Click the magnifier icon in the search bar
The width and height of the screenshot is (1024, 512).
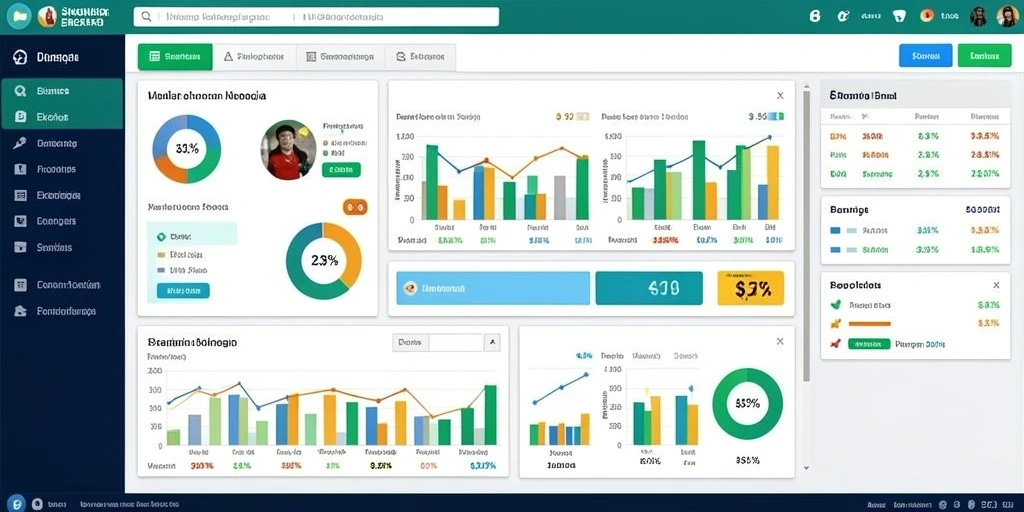(x=146, y=17)
